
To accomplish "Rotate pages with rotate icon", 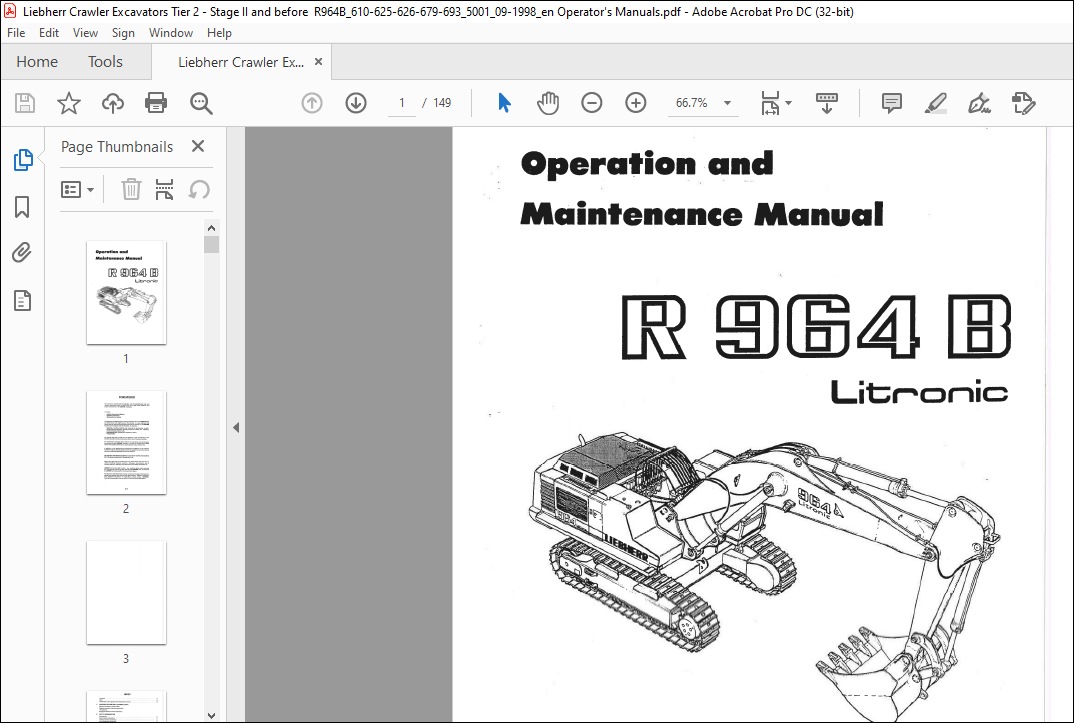I will pyautogui.click(x=199, y=190).
